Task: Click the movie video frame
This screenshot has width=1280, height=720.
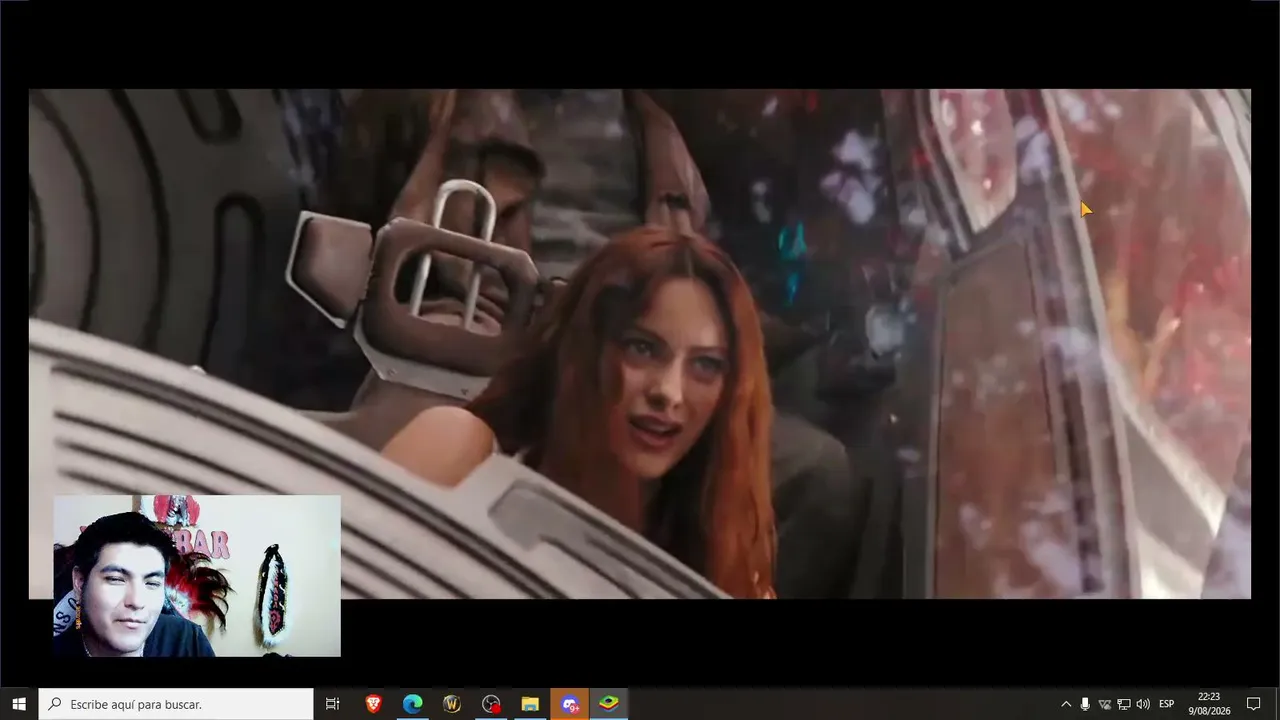Action: click(640, 344)
